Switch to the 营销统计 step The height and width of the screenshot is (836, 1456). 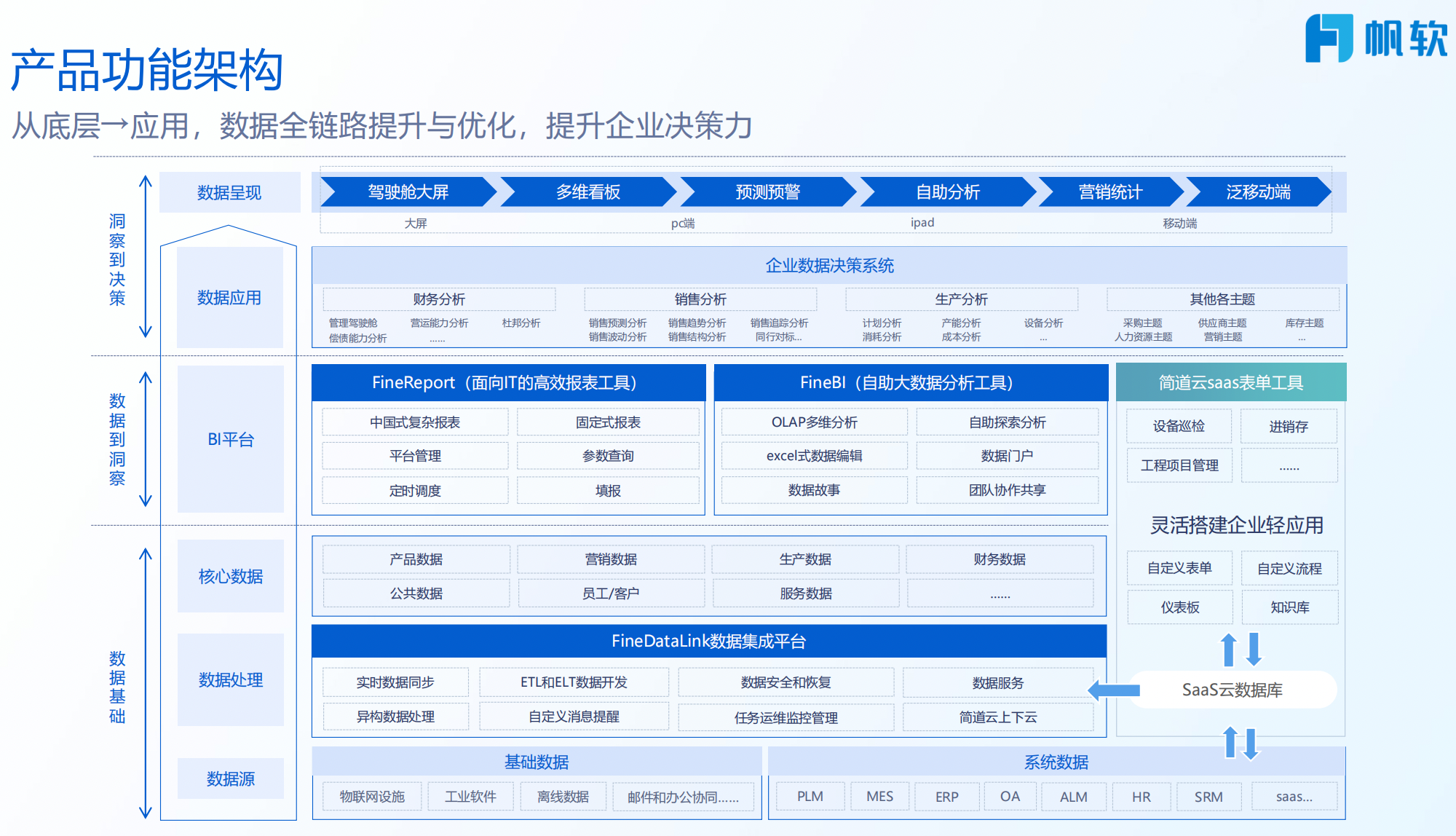point(1108,192)
